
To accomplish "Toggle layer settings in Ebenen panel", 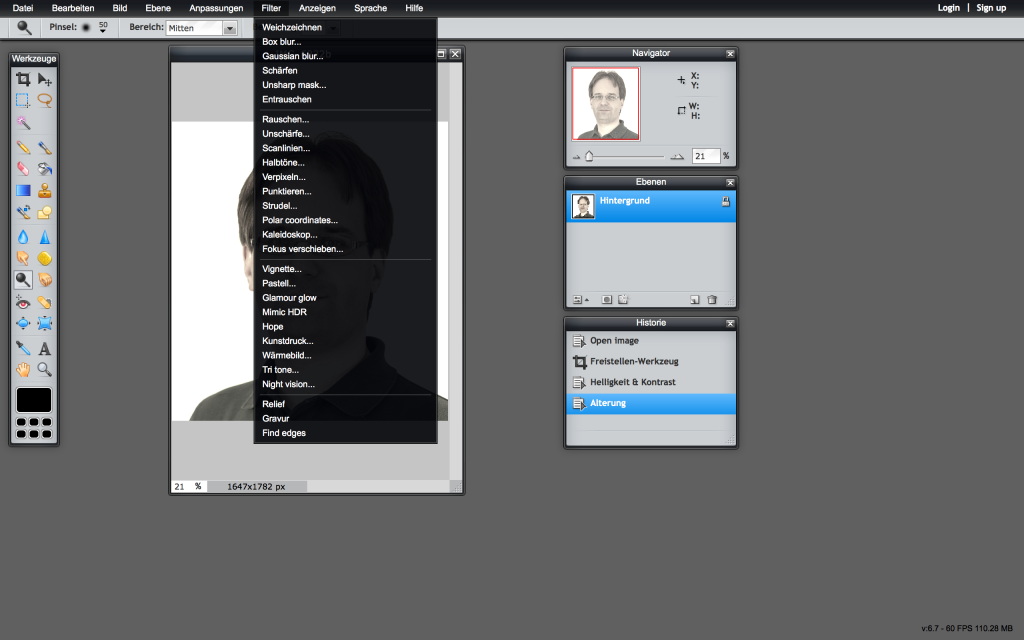I will click(x=579, y=299).
